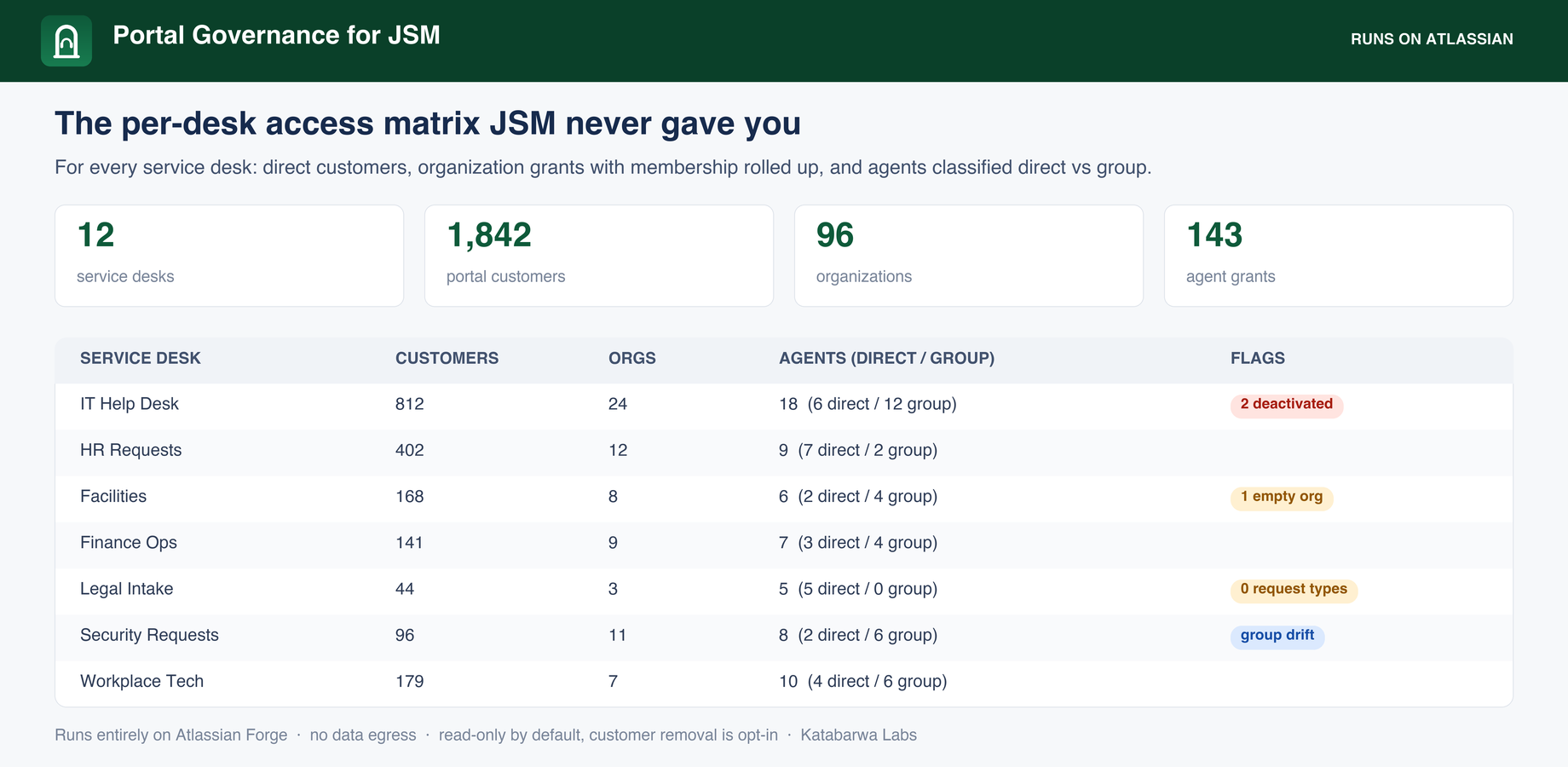1568x767 pixels.
Task: Click the per-desk access matrix headline
Action: [428, 124]
